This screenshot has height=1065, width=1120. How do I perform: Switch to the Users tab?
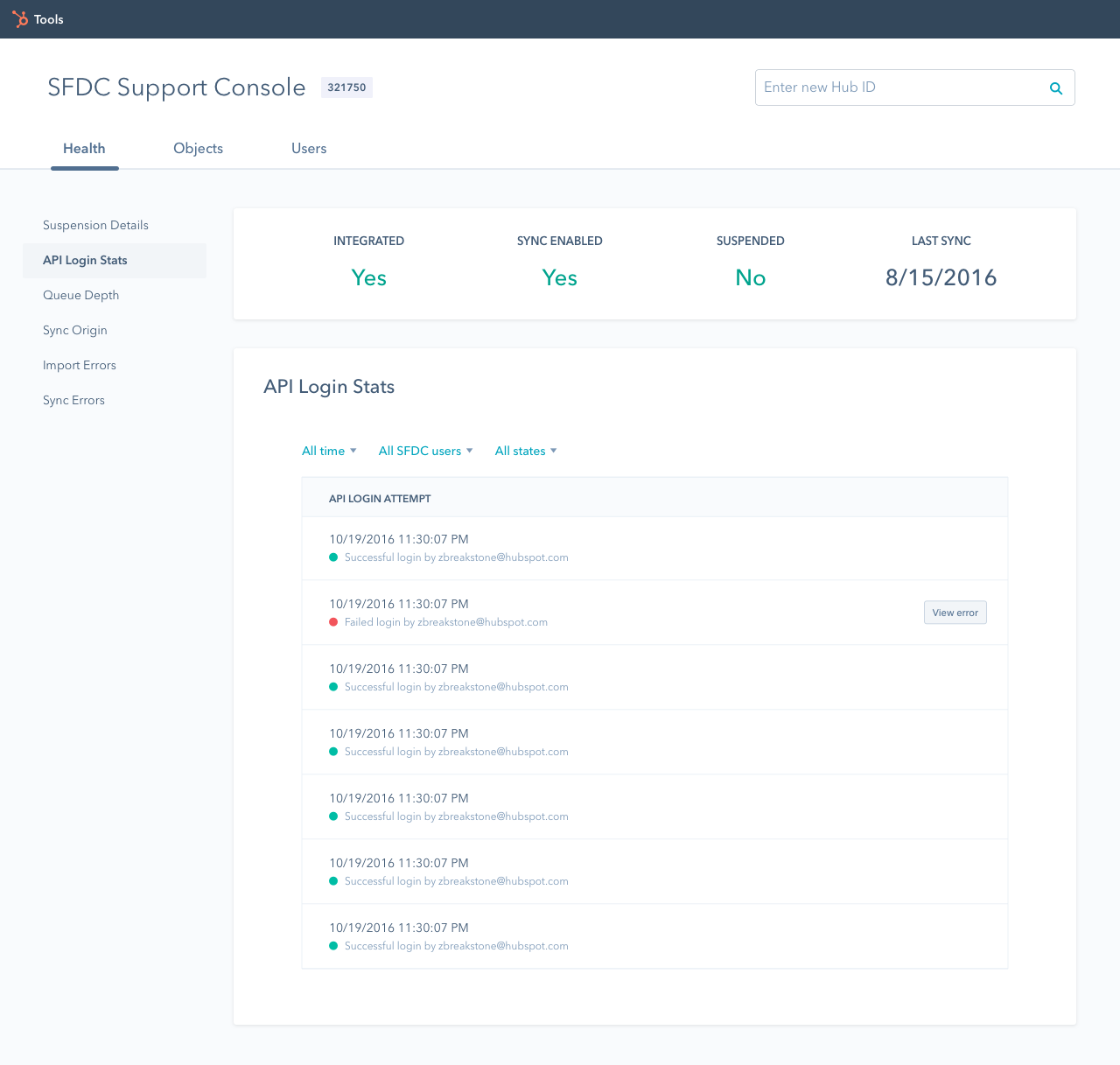pos(309,149)
